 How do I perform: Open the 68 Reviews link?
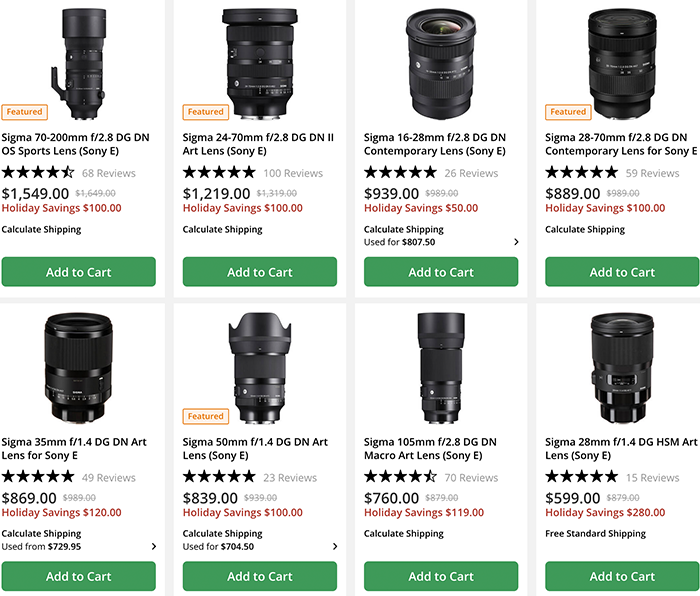point(108,173)
